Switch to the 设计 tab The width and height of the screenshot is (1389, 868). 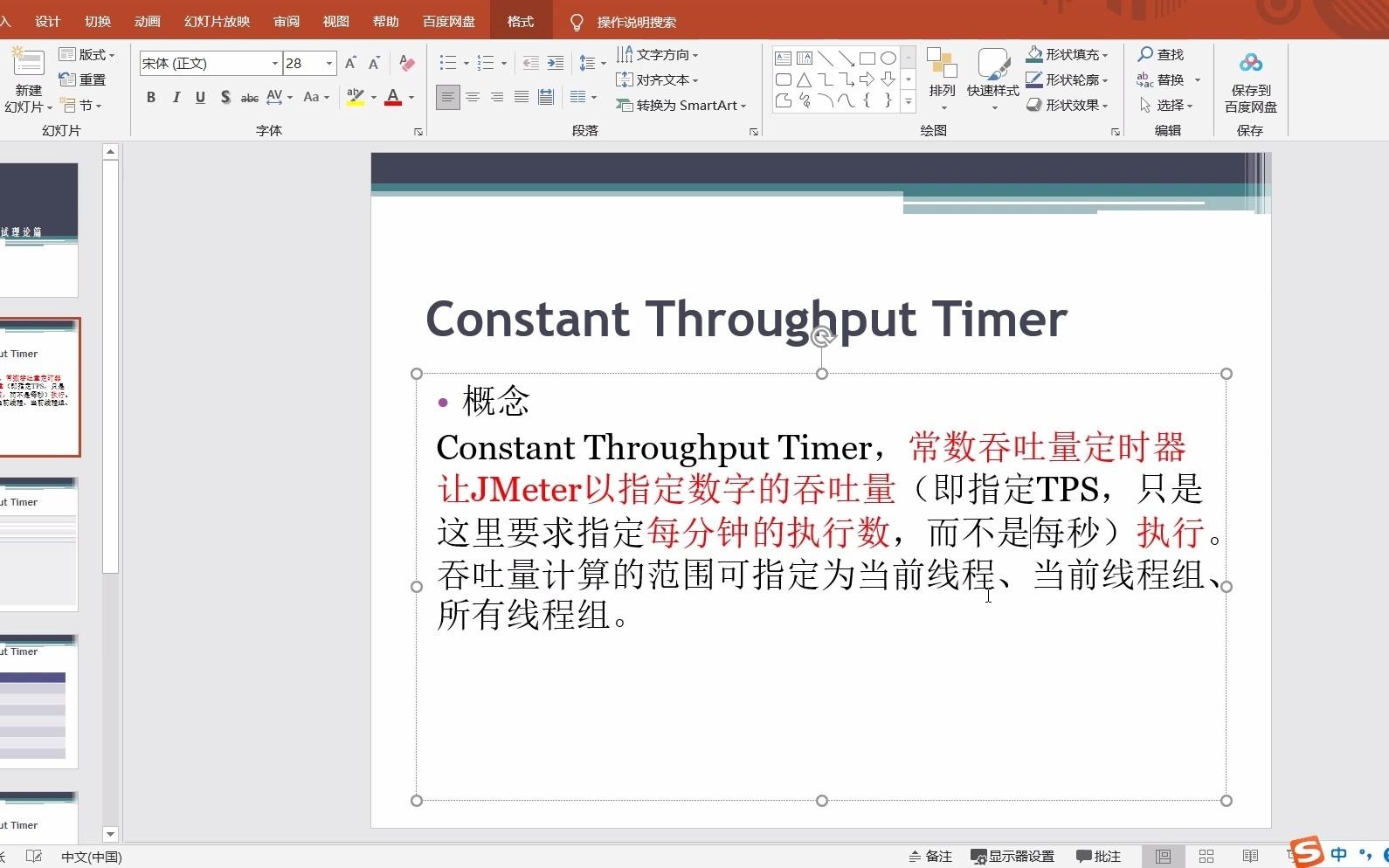pyautogui.click(x=48, y=22)
